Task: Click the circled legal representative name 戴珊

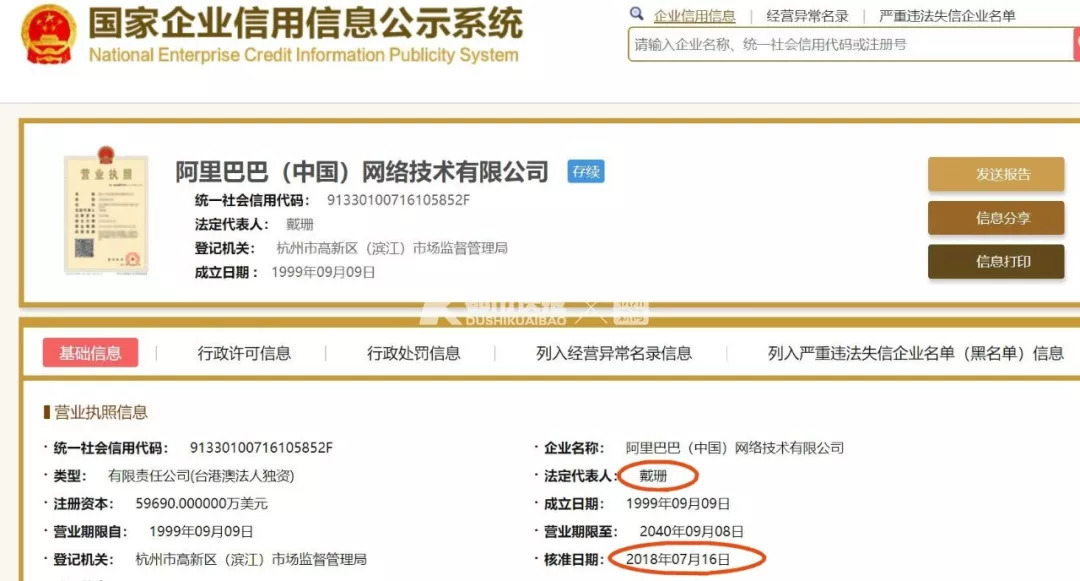Action: 654,475
